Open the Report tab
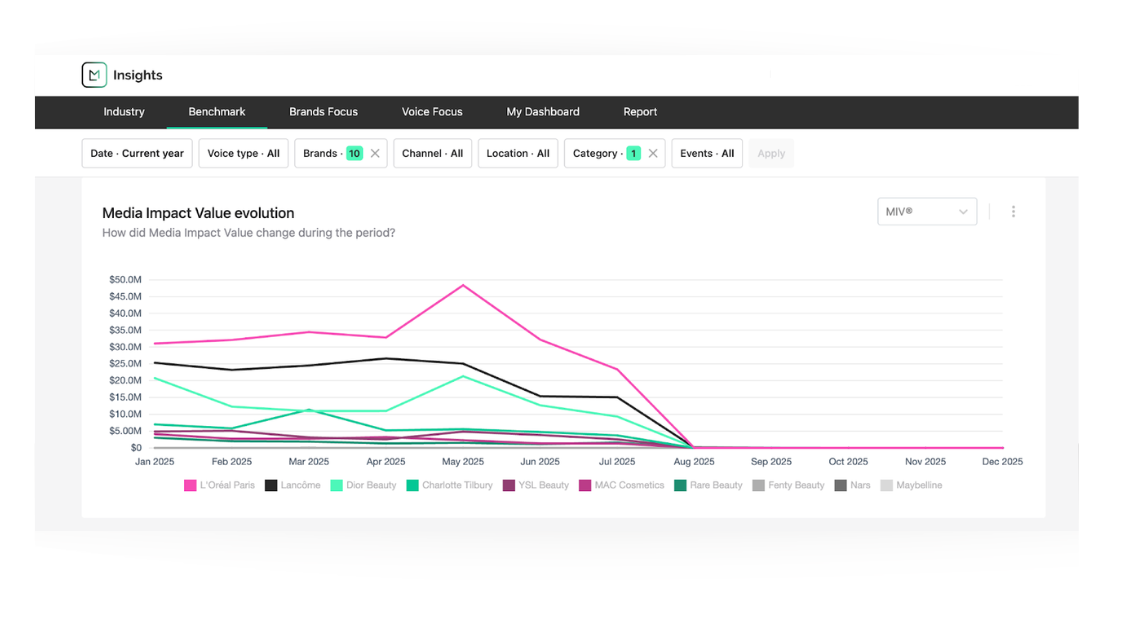Viewport: 1141px width, 617px height. click(x=640, y=112)
